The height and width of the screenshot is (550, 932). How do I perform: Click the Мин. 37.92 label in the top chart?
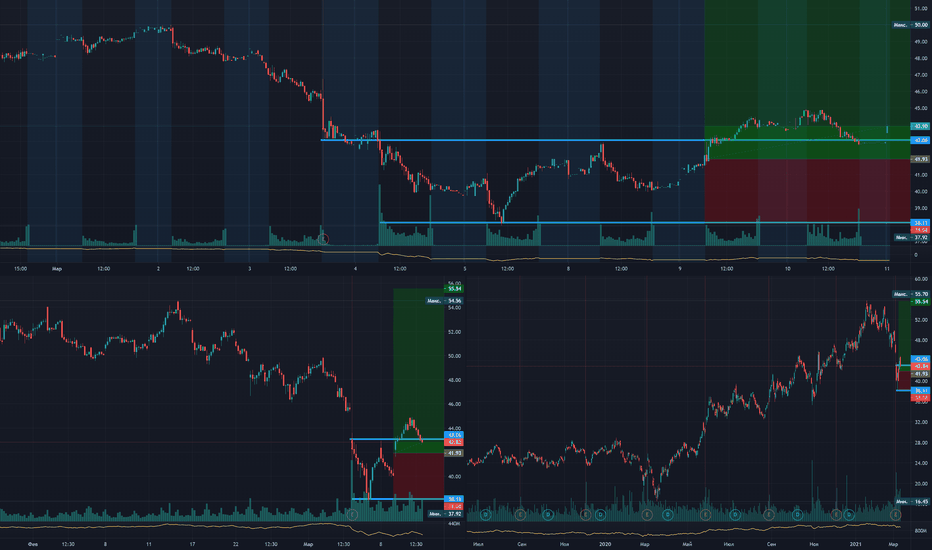click(x=912, y=237)
